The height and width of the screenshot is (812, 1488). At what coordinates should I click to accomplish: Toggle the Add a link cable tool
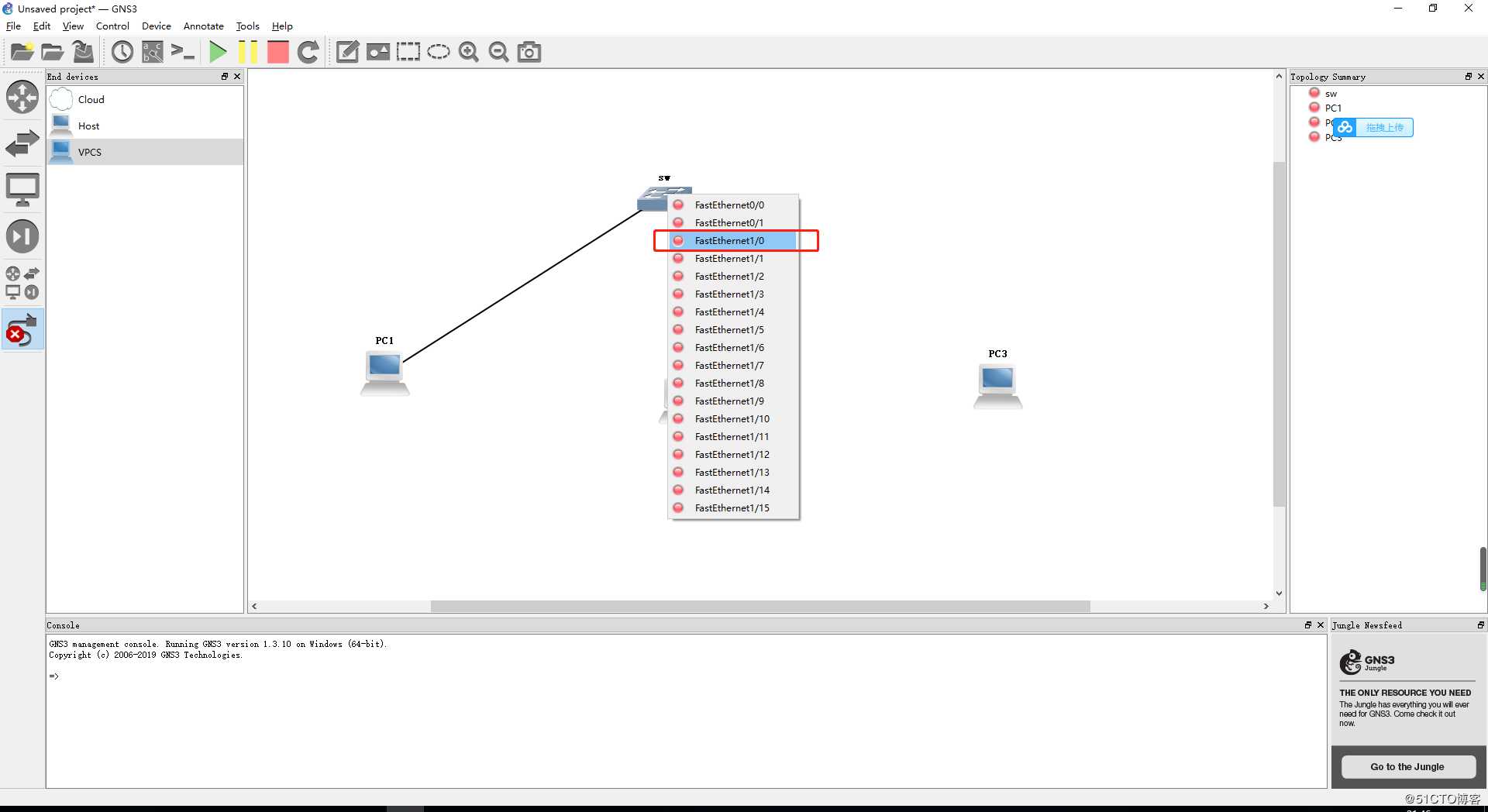(x=22, y=330)
